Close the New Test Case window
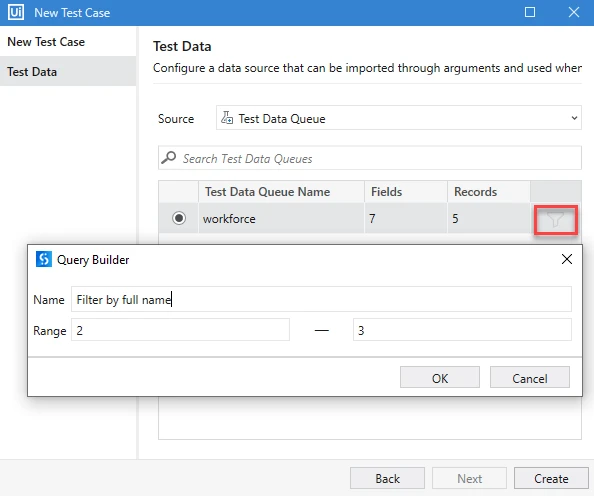 574,13
